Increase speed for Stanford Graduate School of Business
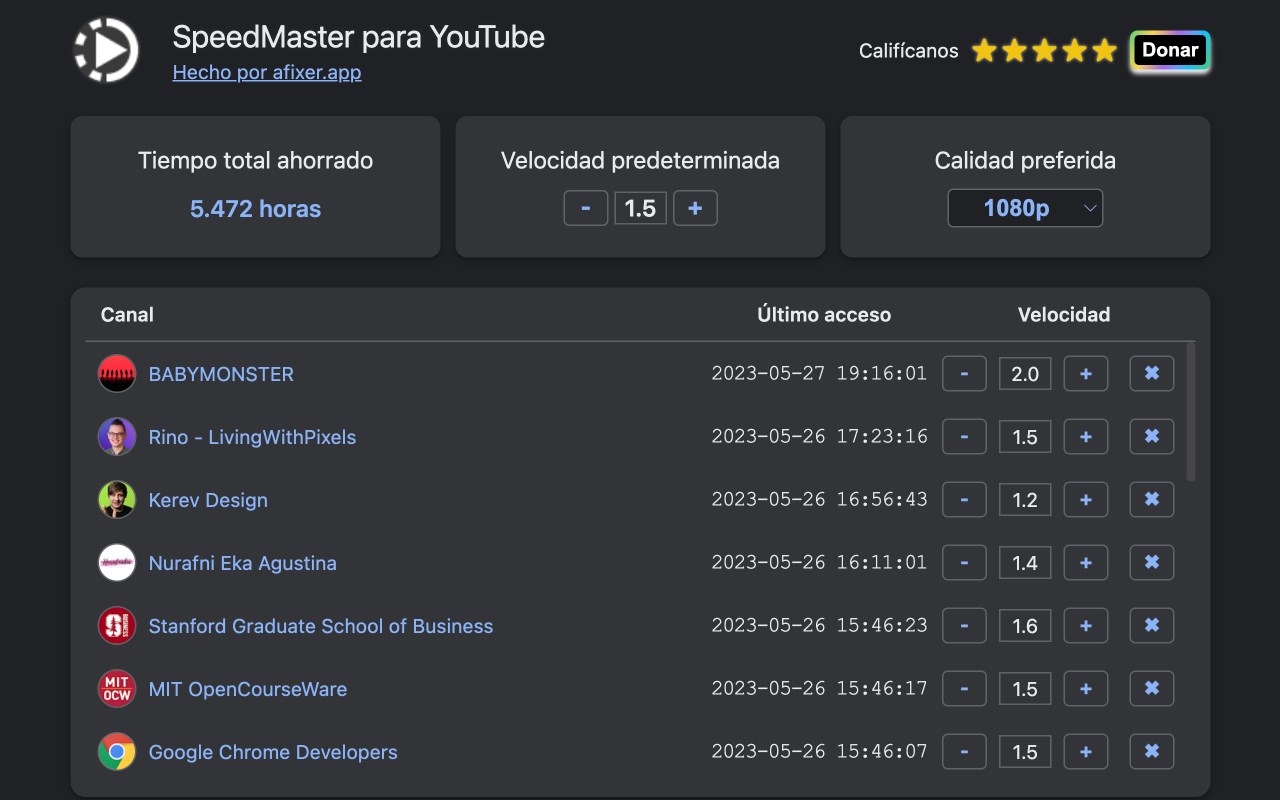Viewport: 1280px width, 800px height. (1085, 626)
